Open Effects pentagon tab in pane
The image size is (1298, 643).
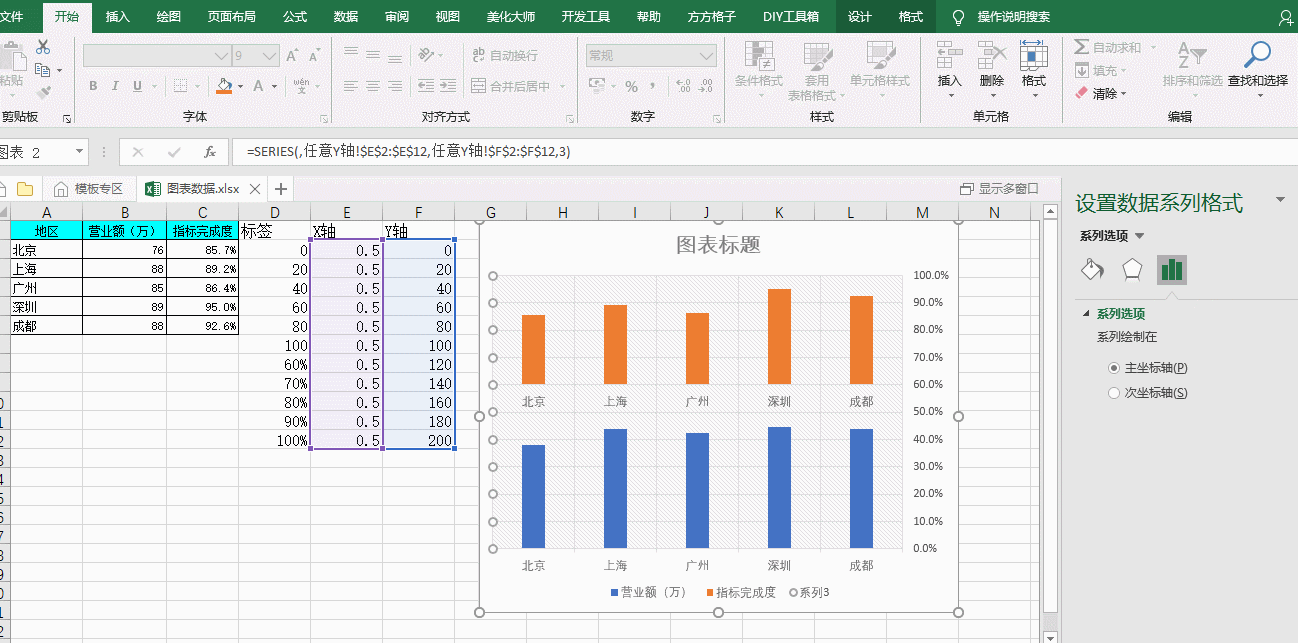1132,269
